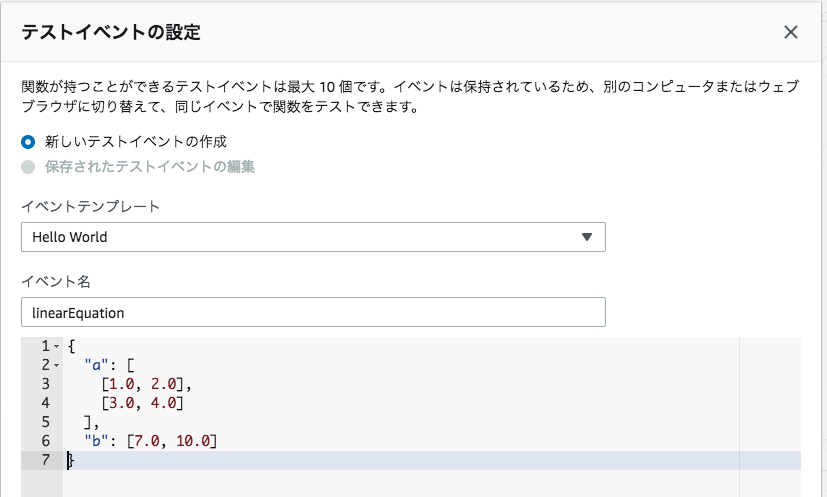Click the イベントテンプレート label text

90,206
